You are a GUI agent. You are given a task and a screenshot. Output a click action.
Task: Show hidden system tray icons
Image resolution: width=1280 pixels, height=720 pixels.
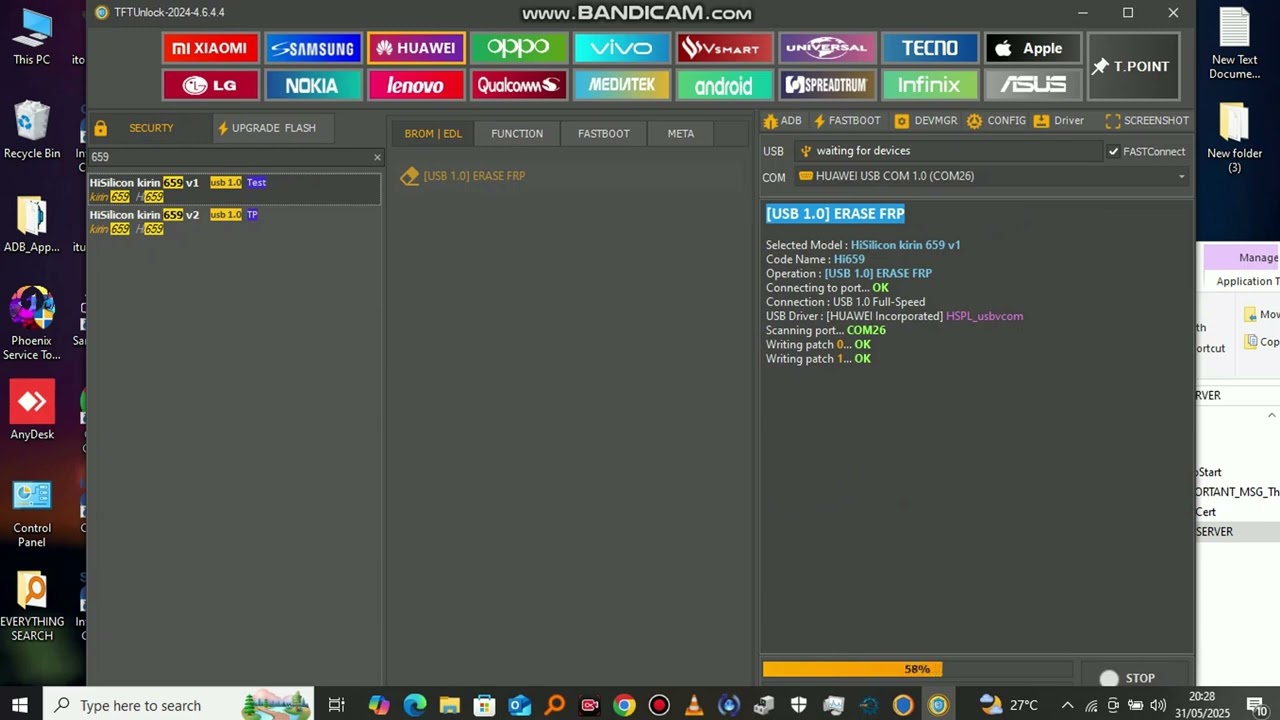[1067, 705]
